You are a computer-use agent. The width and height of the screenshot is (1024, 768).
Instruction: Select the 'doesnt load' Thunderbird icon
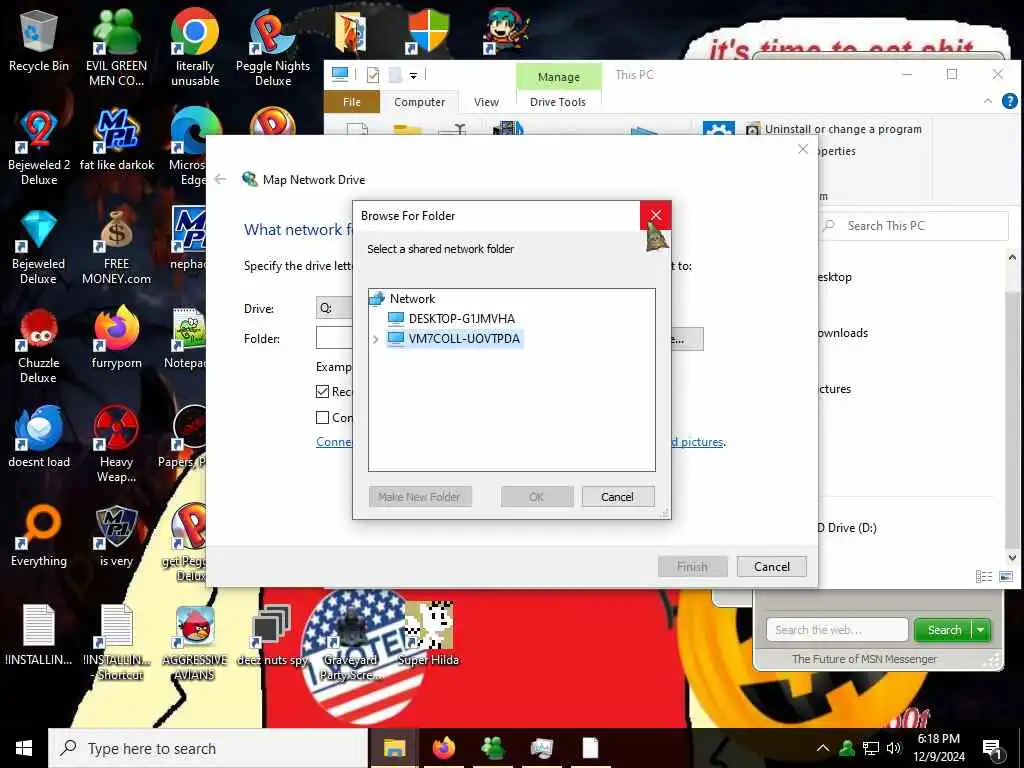[x=39, y=438]
